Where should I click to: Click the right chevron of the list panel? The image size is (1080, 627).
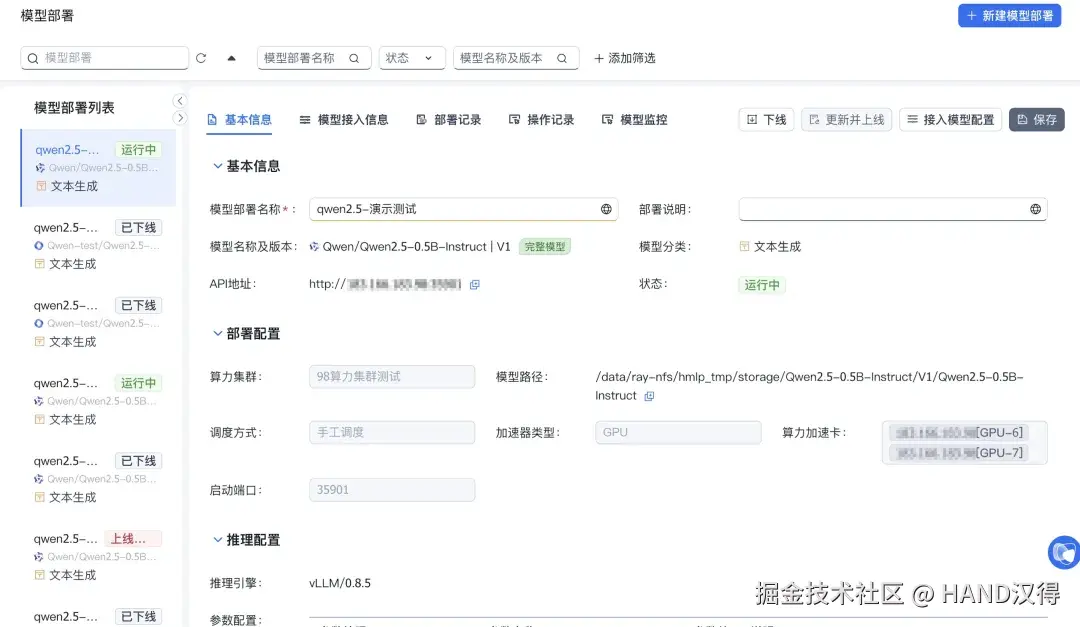coord(180,118)
